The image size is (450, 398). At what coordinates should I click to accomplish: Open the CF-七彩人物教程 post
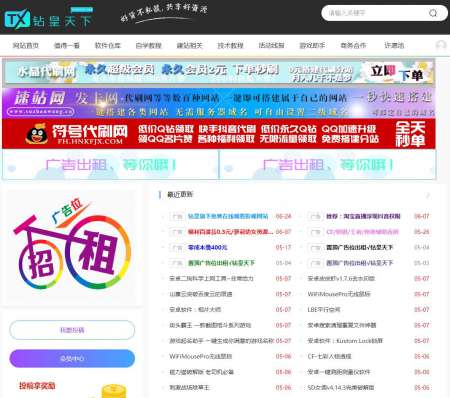pyautogui.click(x=329, y=356)
